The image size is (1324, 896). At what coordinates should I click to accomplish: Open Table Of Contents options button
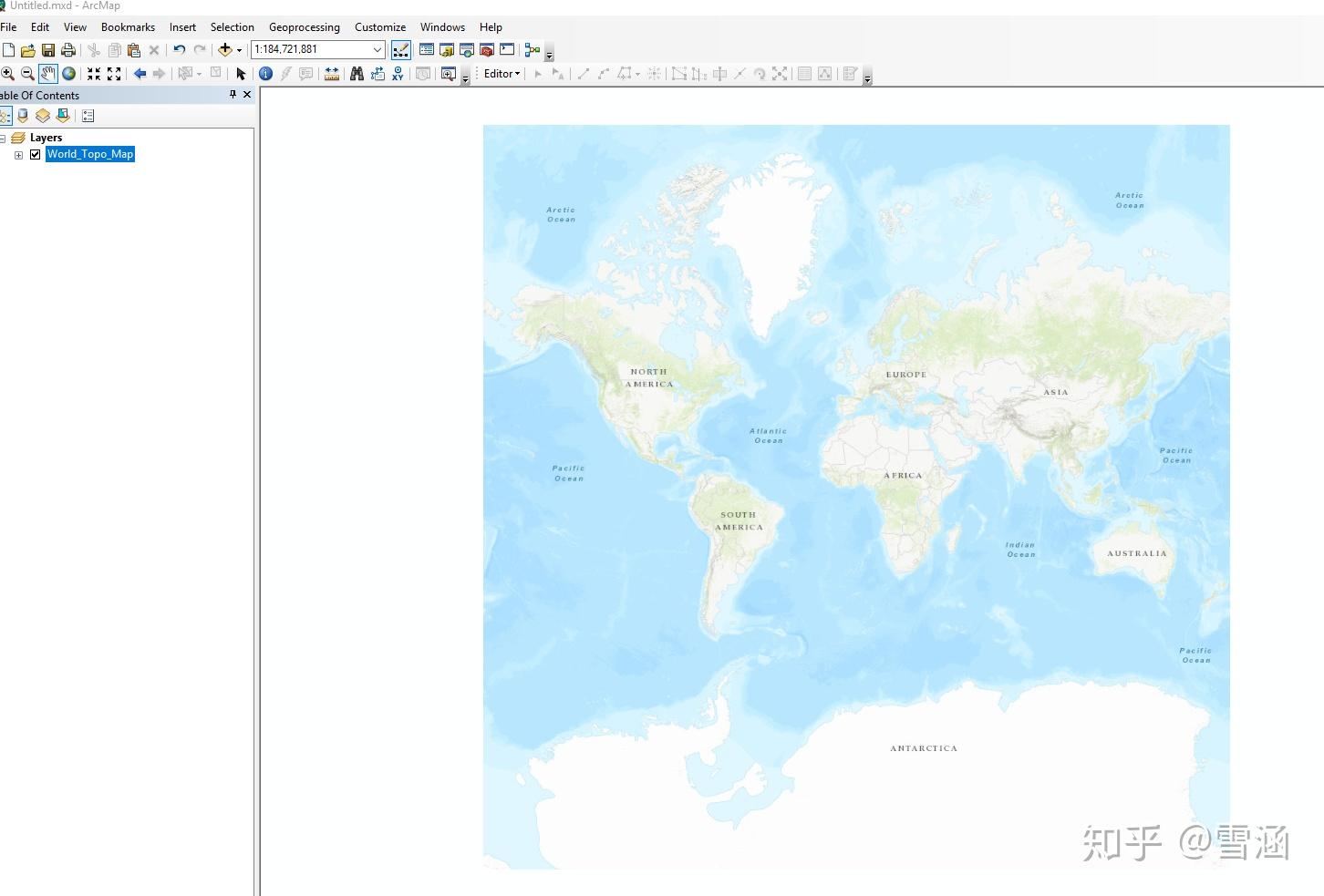coord(88,116)
